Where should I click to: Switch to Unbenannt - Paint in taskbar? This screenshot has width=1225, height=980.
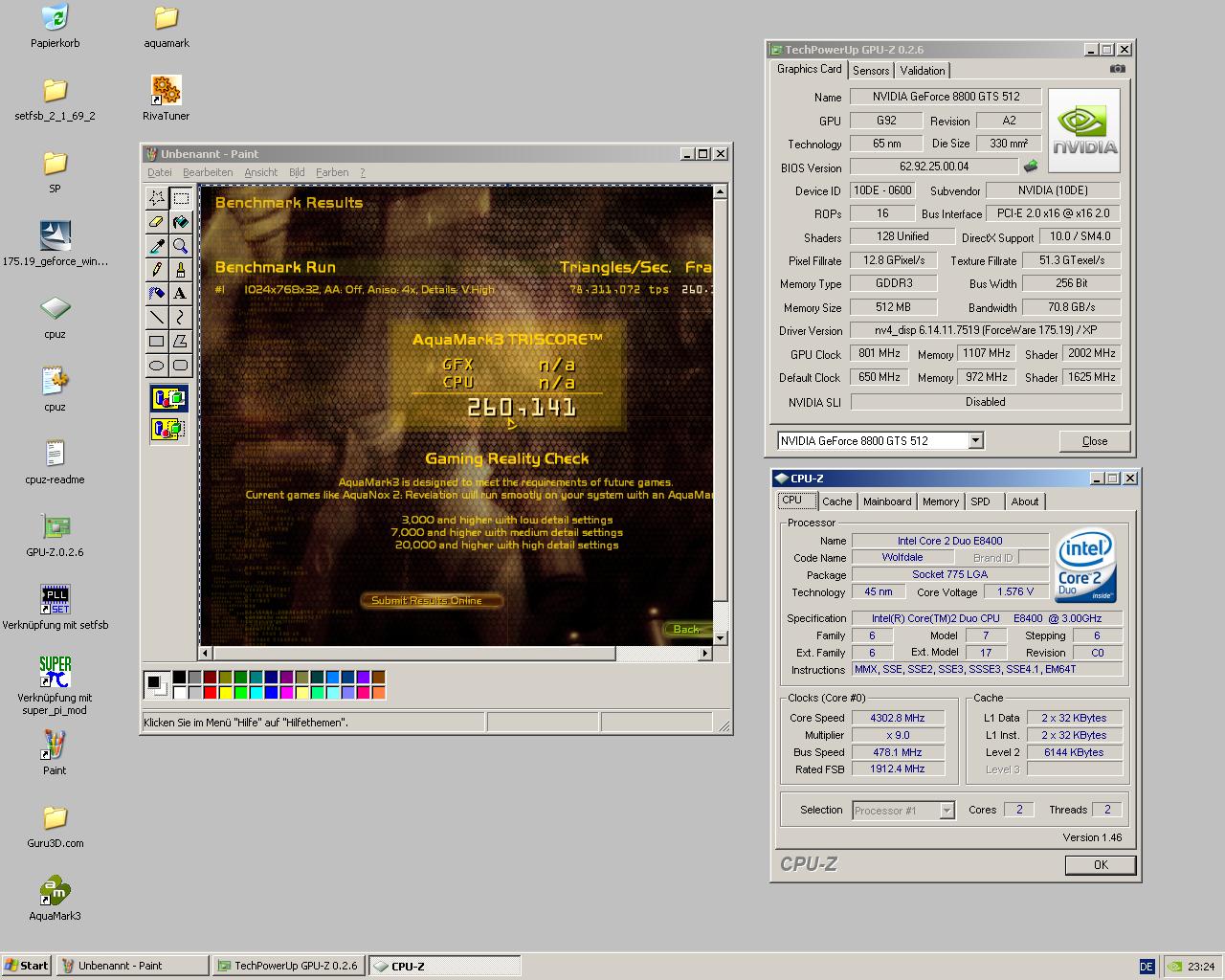click(132, 966)
